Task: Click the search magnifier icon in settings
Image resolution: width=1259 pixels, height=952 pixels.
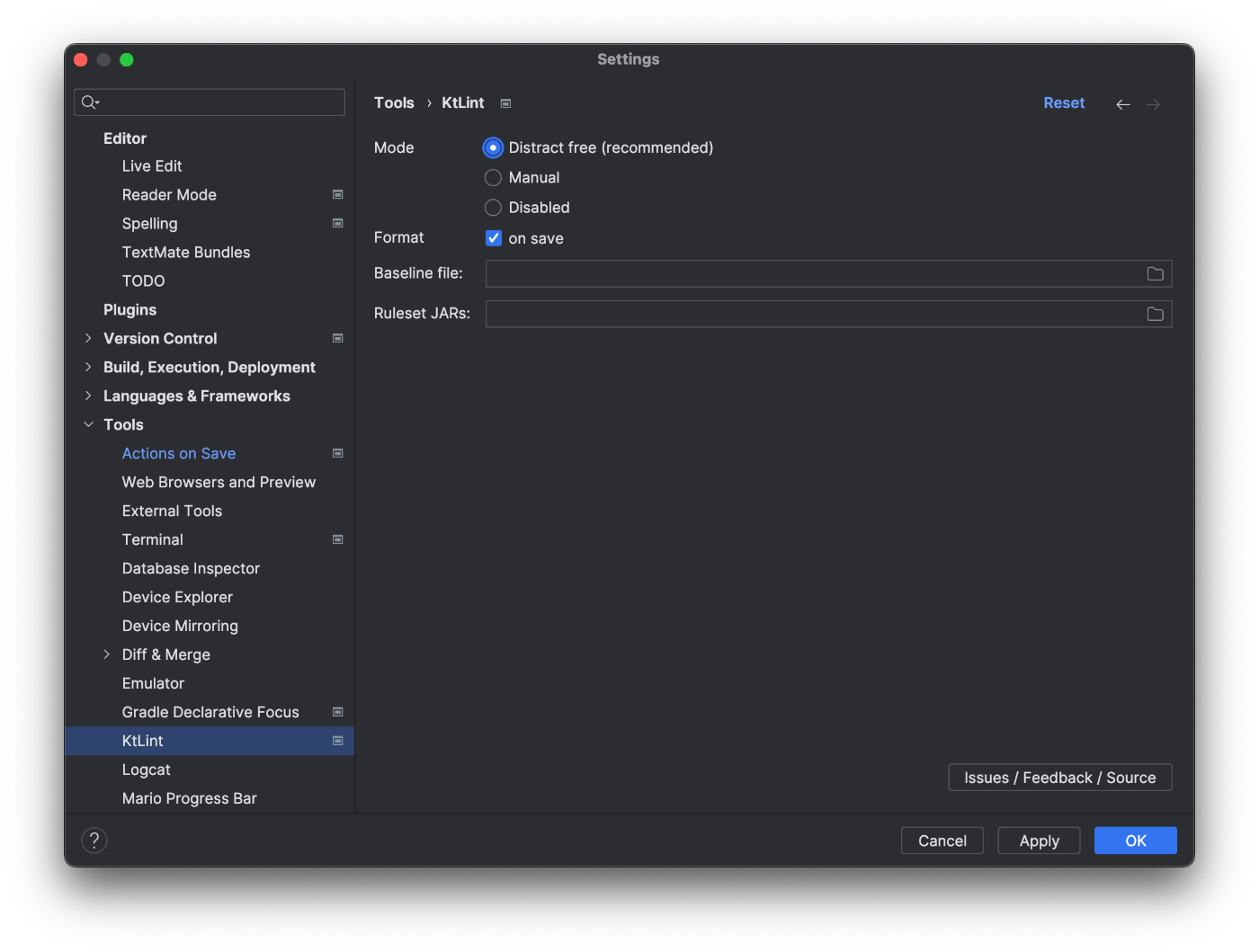Action: coord(90,102)
